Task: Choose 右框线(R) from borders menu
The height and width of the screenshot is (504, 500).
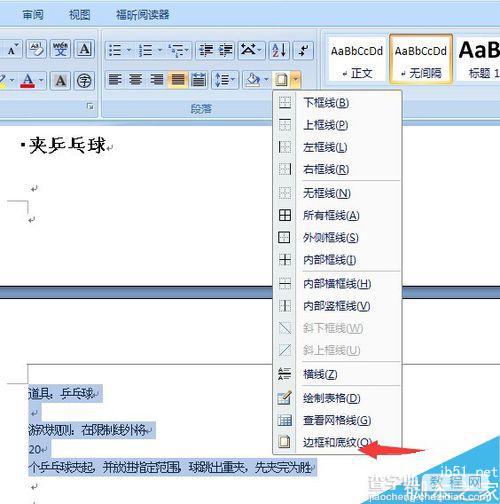Action: click(x=337, y=169)
